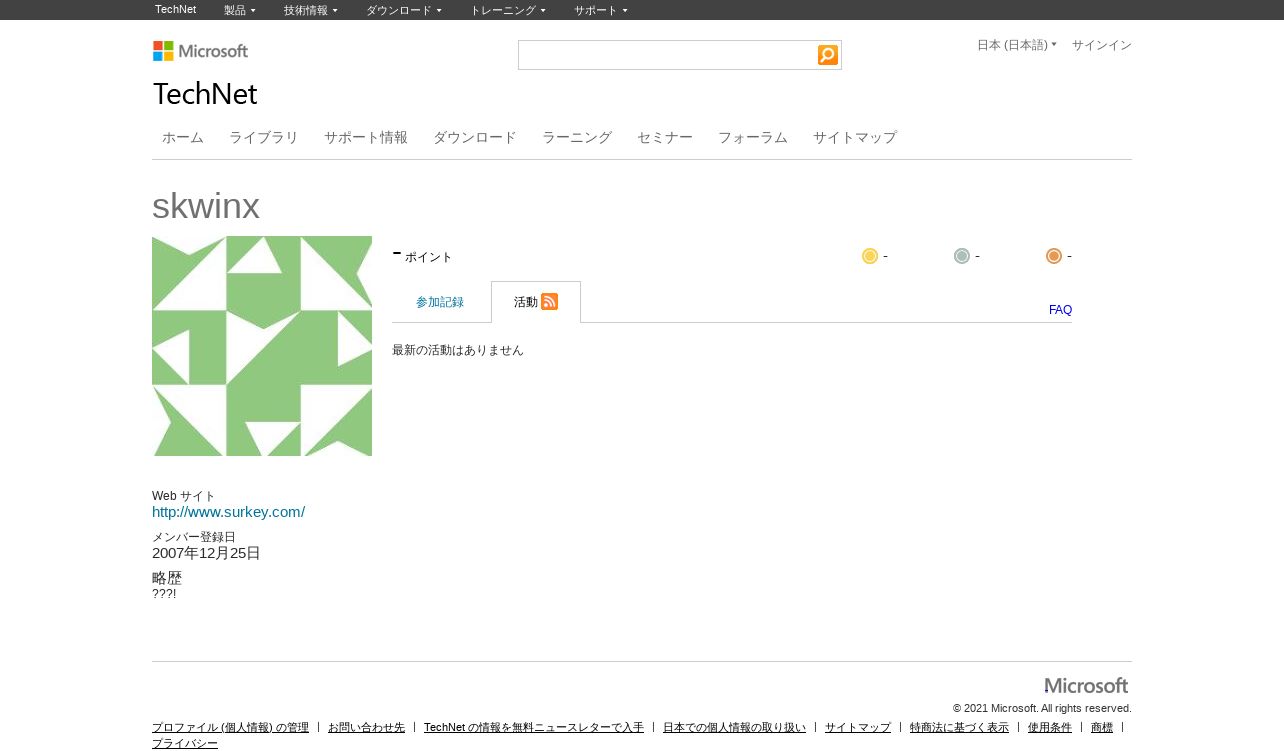The height and width of the screenshot is (751, 1284).
Task: Open the セミナー navigation item
Action: point(665,138)
